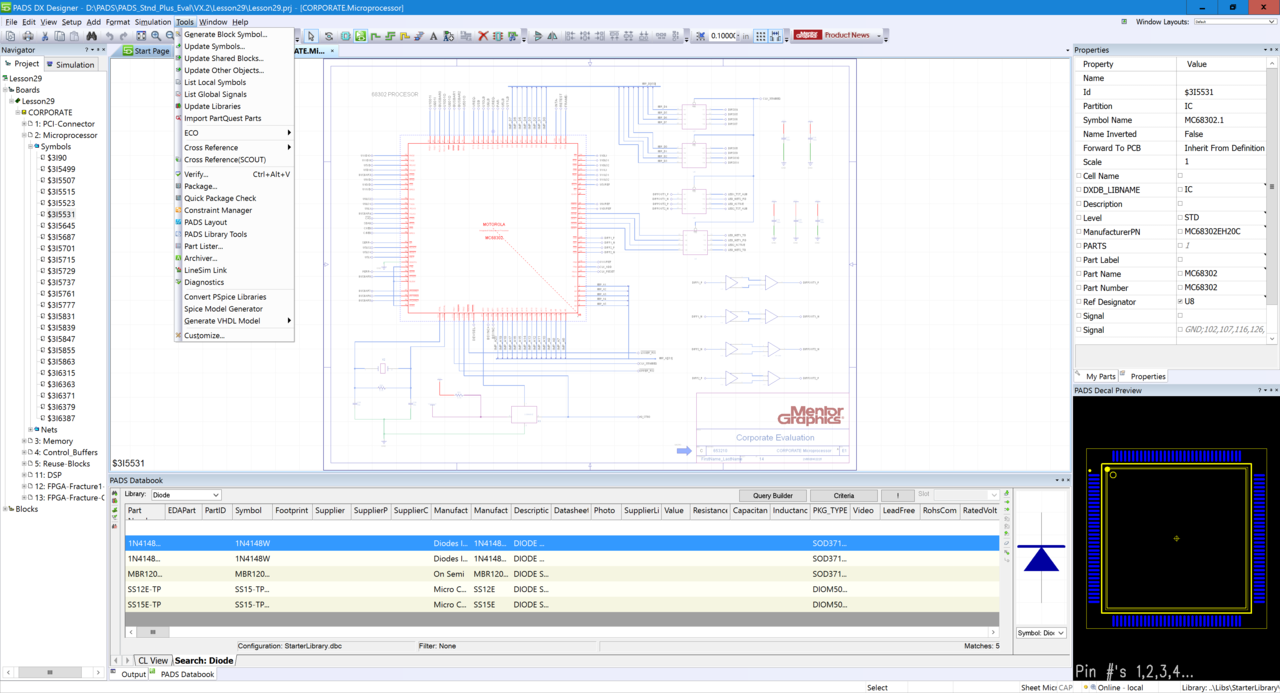Expand the 3: Memory tree node

tap(24, 441)
